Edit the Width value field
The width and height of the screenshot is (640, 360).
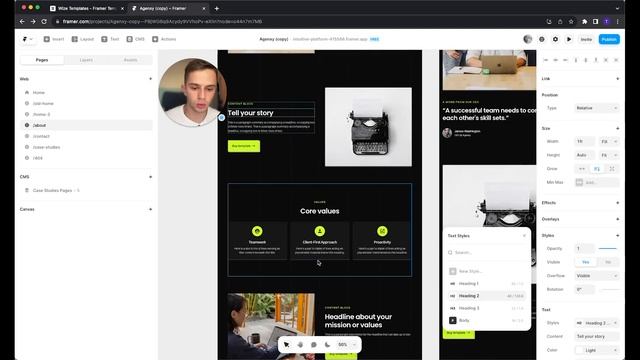(x=584, y=142)
